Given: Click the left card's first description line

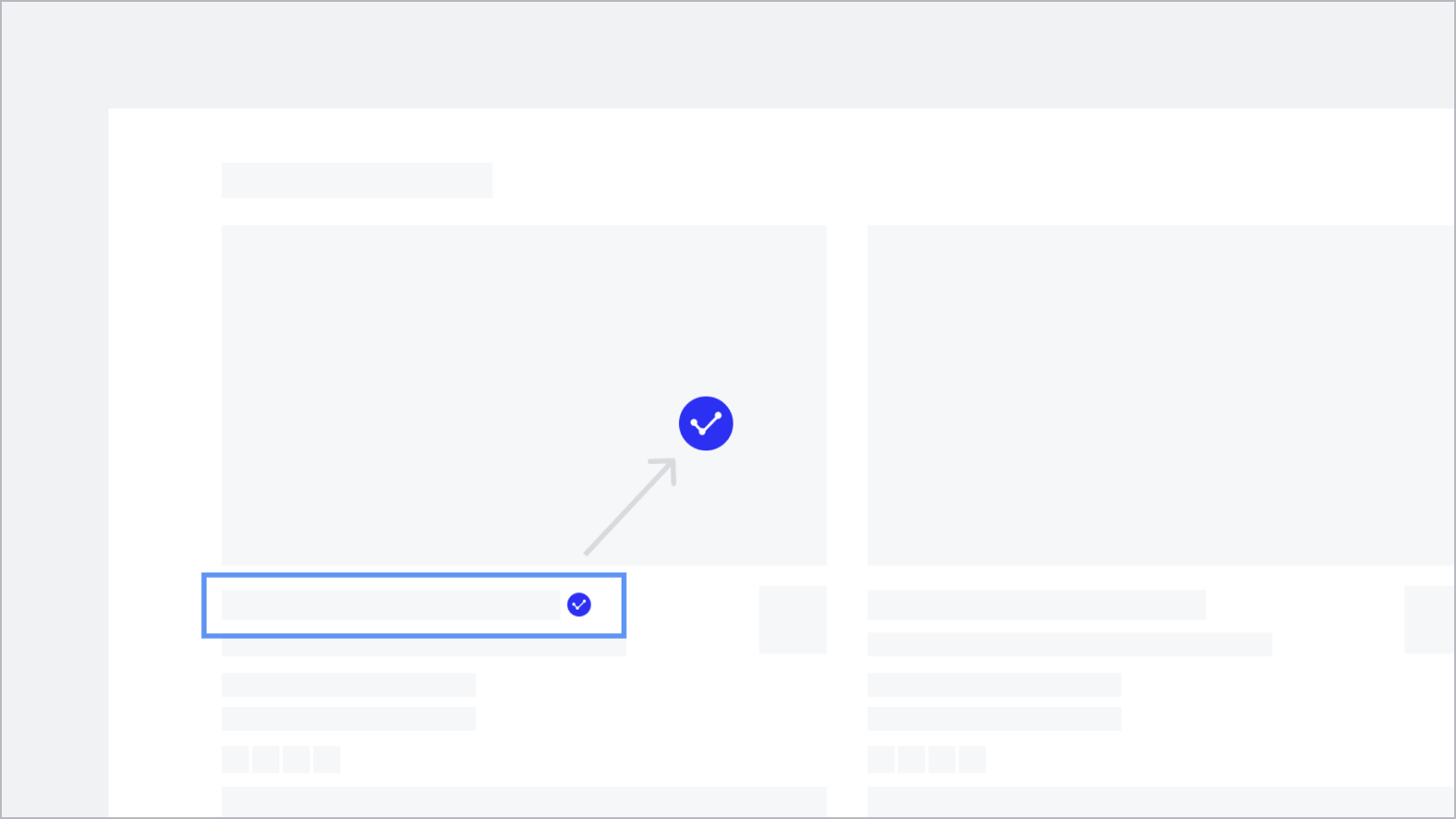Looking at the screenshot, I should coord(349,685).
